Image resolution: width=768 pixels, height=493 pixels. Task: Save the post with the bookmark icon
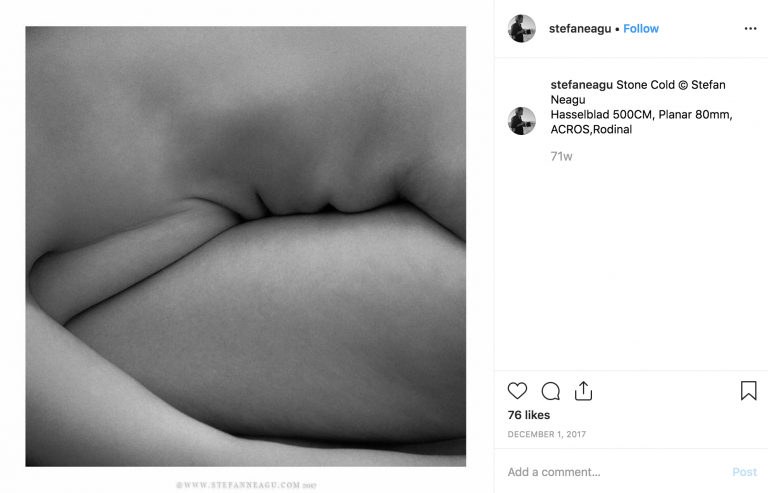tap(748, 391)
